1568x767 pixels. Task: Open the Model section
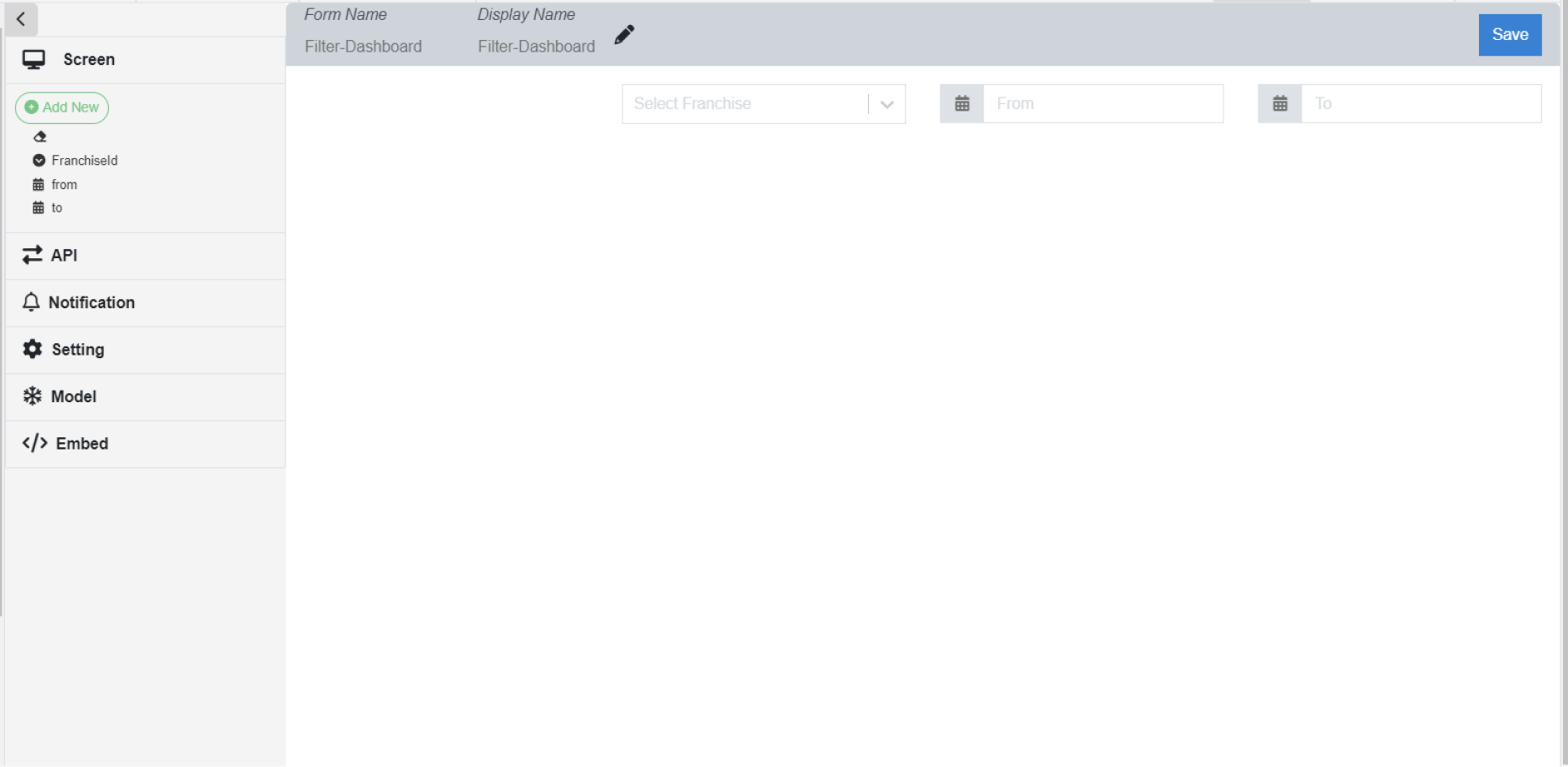click(x=74, y=397)
